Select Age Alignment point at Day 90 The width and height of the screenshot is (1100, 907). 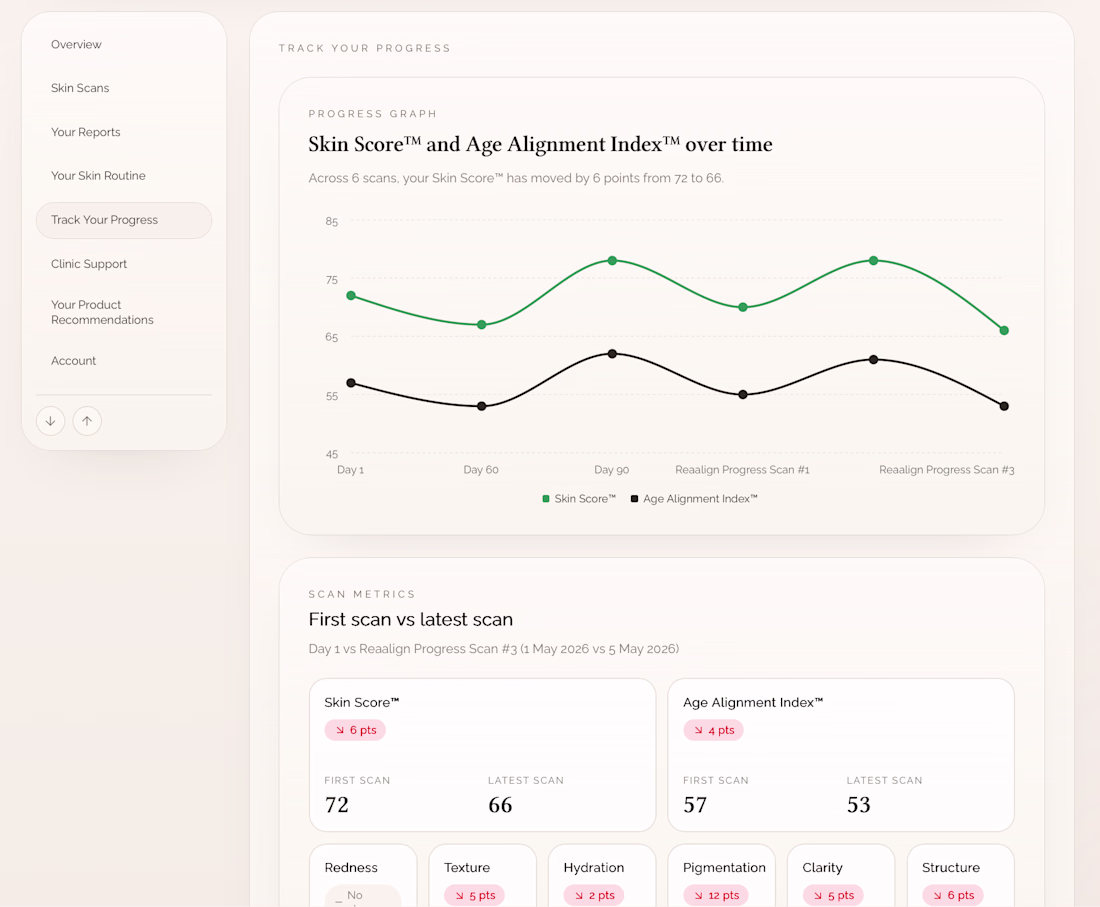tap(612, 354)
